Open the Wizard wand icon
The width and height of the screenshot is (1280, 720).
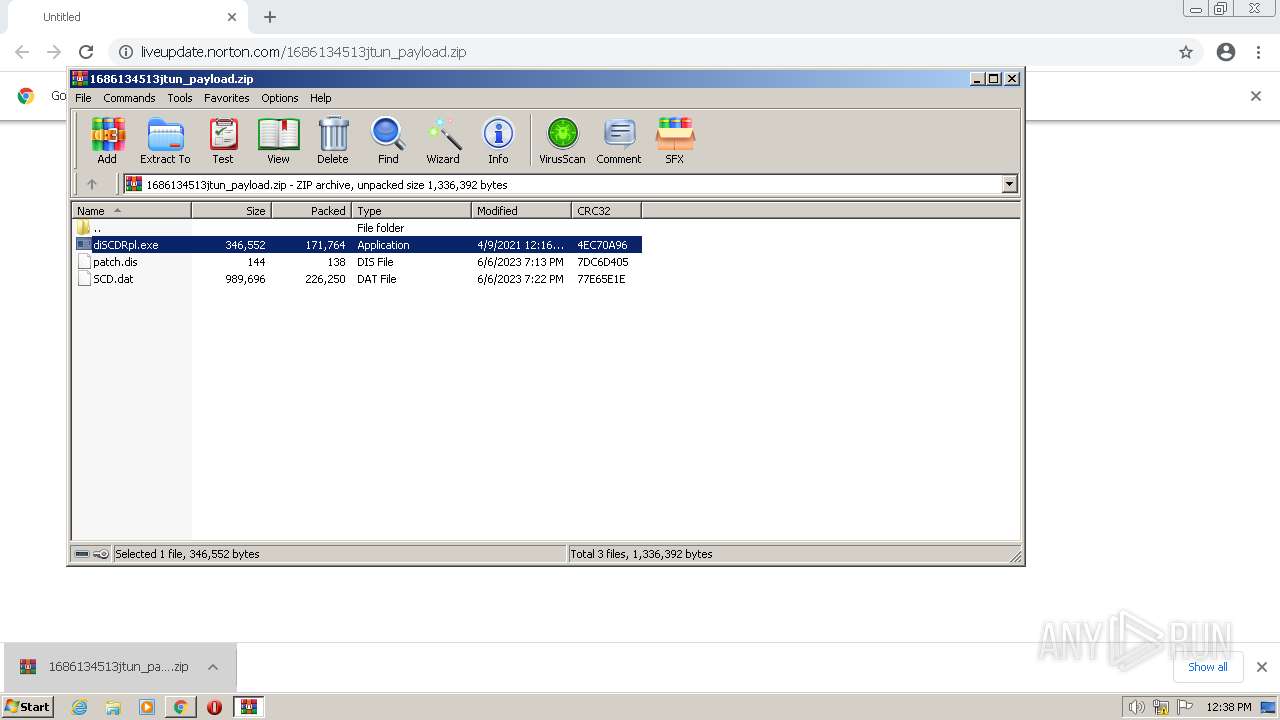click(x=443, y=140)
